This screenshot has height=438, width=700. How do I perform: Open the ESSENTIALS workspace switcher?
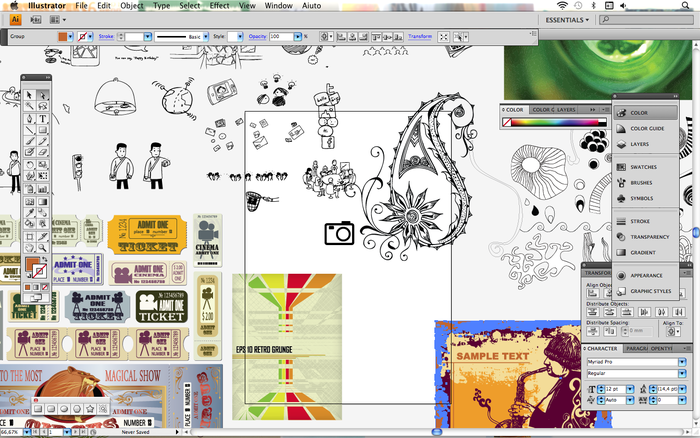click(567, 20)
